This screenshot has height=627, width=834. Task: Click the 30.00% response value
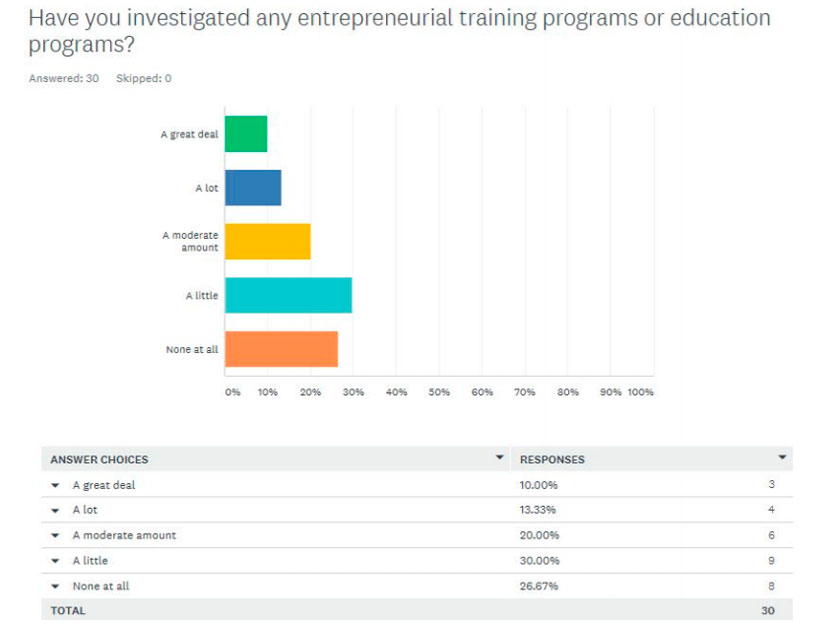click(x=539, y=561)
